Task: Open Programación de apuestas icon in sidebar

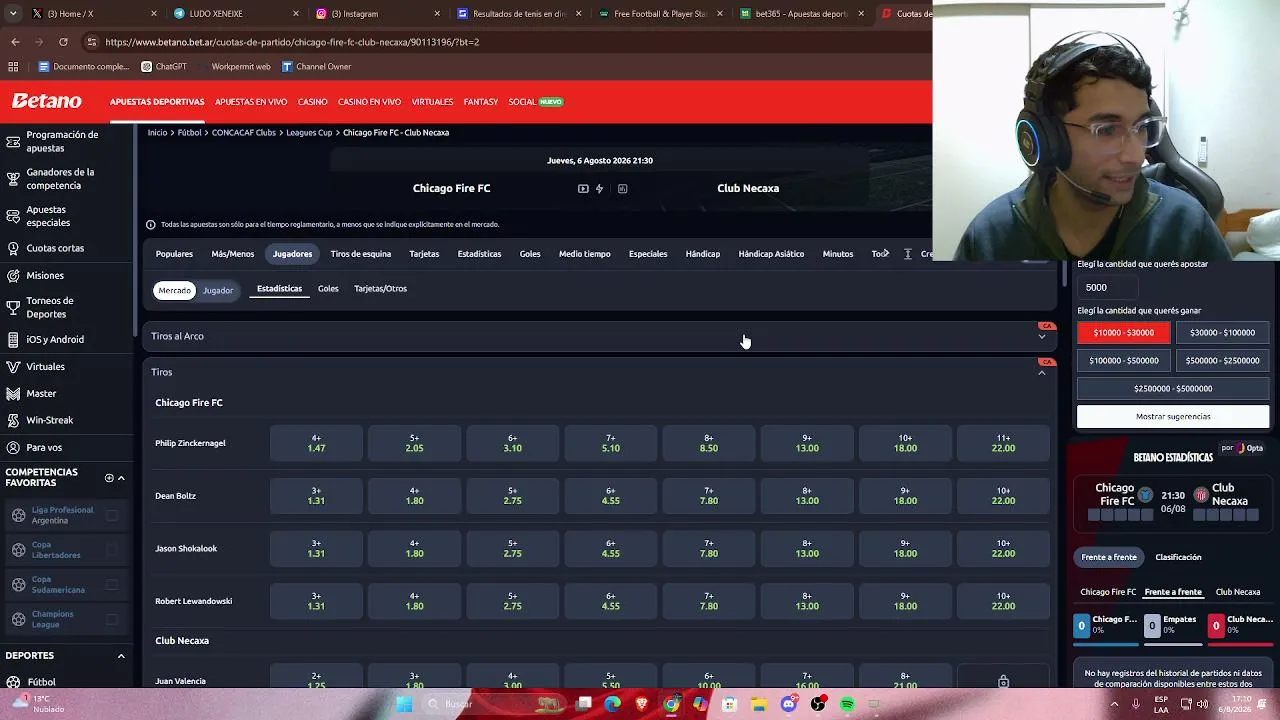Action: pyautogui.click(x=13, y=141)
